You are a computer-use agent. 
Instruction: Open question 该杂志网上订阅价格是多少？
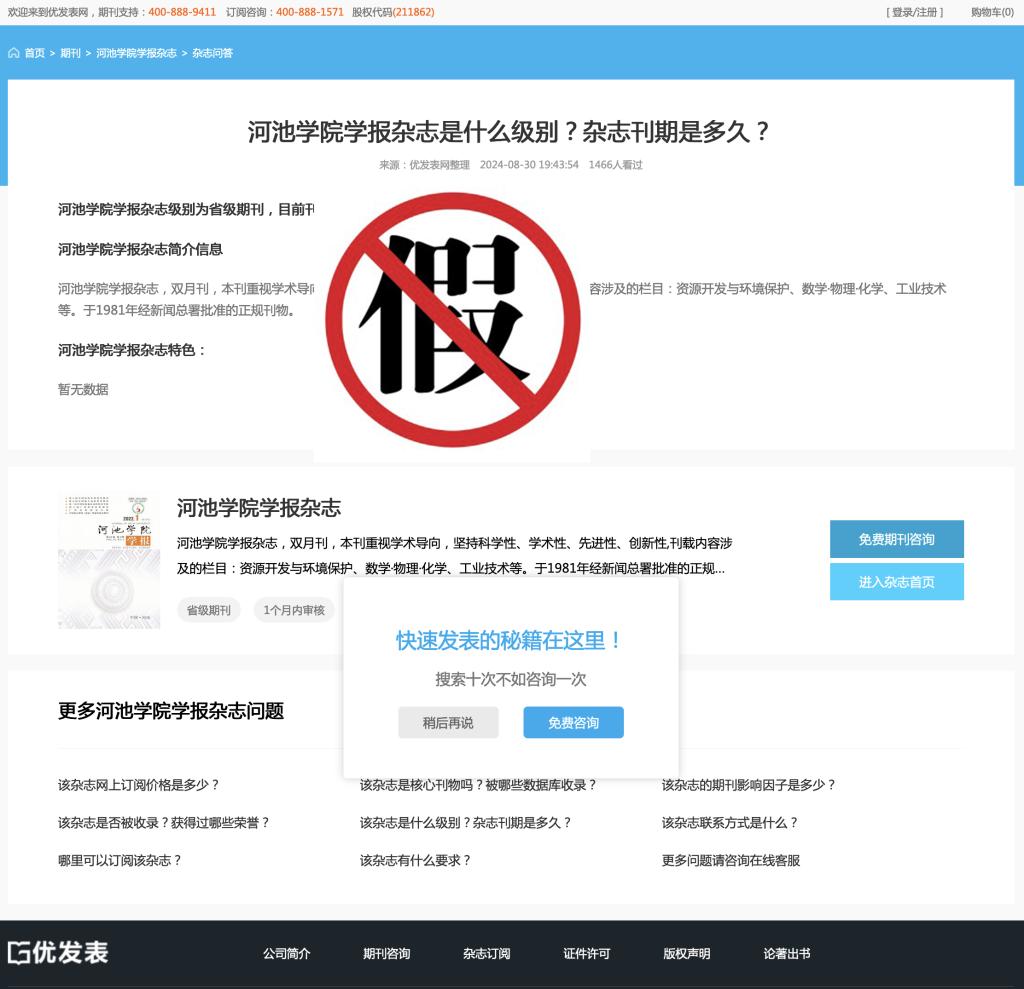pos(138,785)
